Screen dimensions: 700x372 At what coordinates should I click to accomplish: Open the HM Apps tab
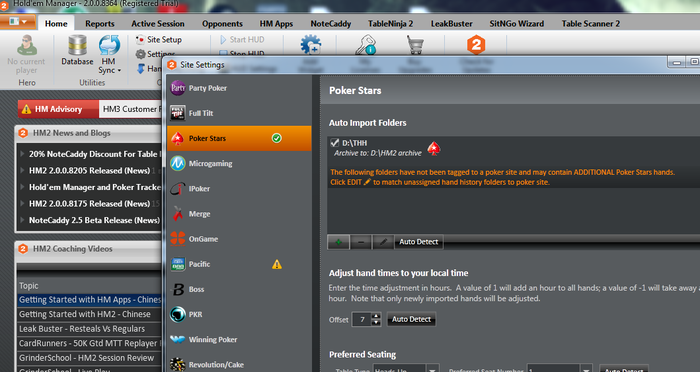(276, 24)
